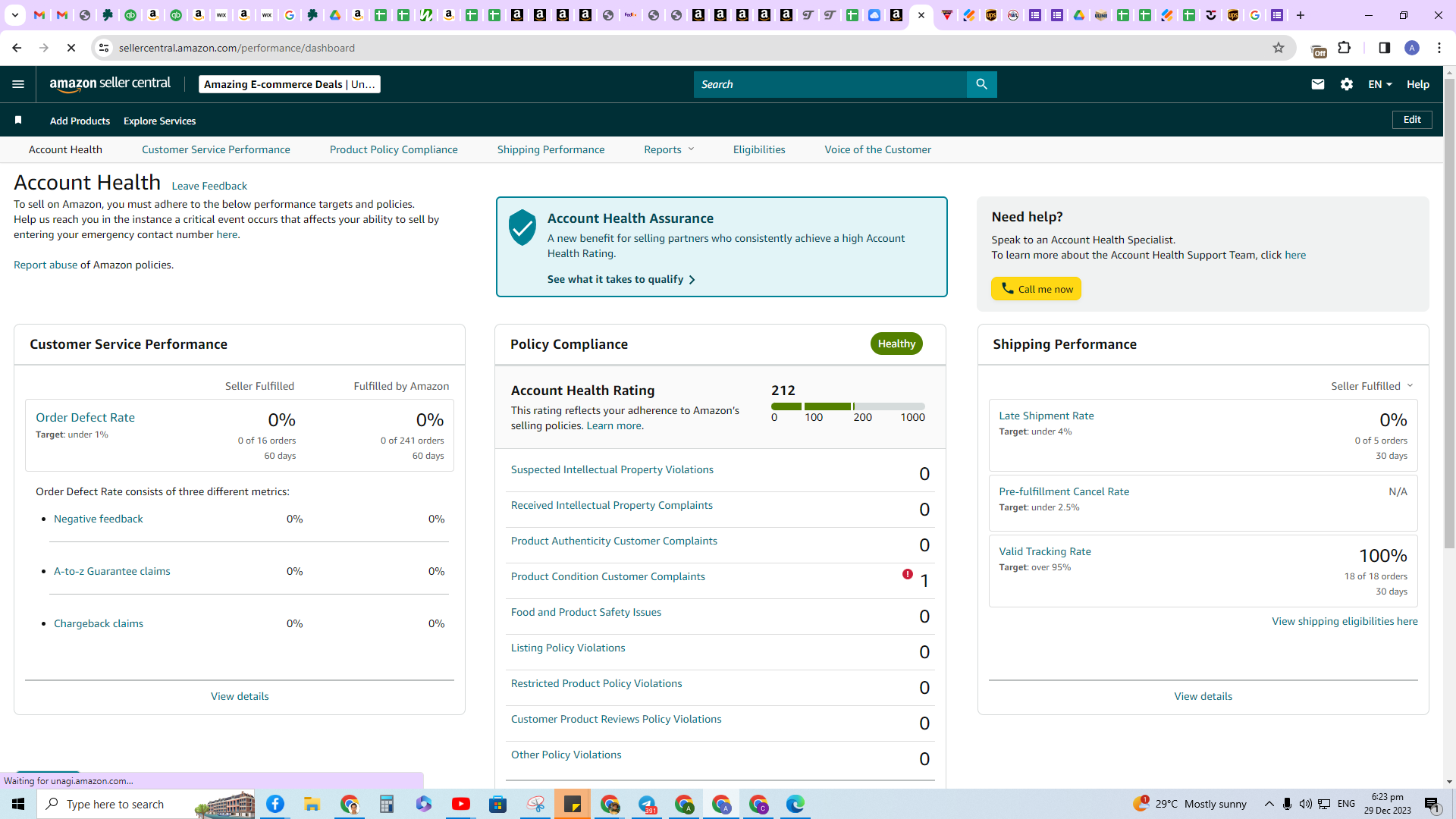Open a new browser tab
Image resolution: width=1456 pixels, height=819 pixels.
pyautogui.click(x=1301, y=15)
